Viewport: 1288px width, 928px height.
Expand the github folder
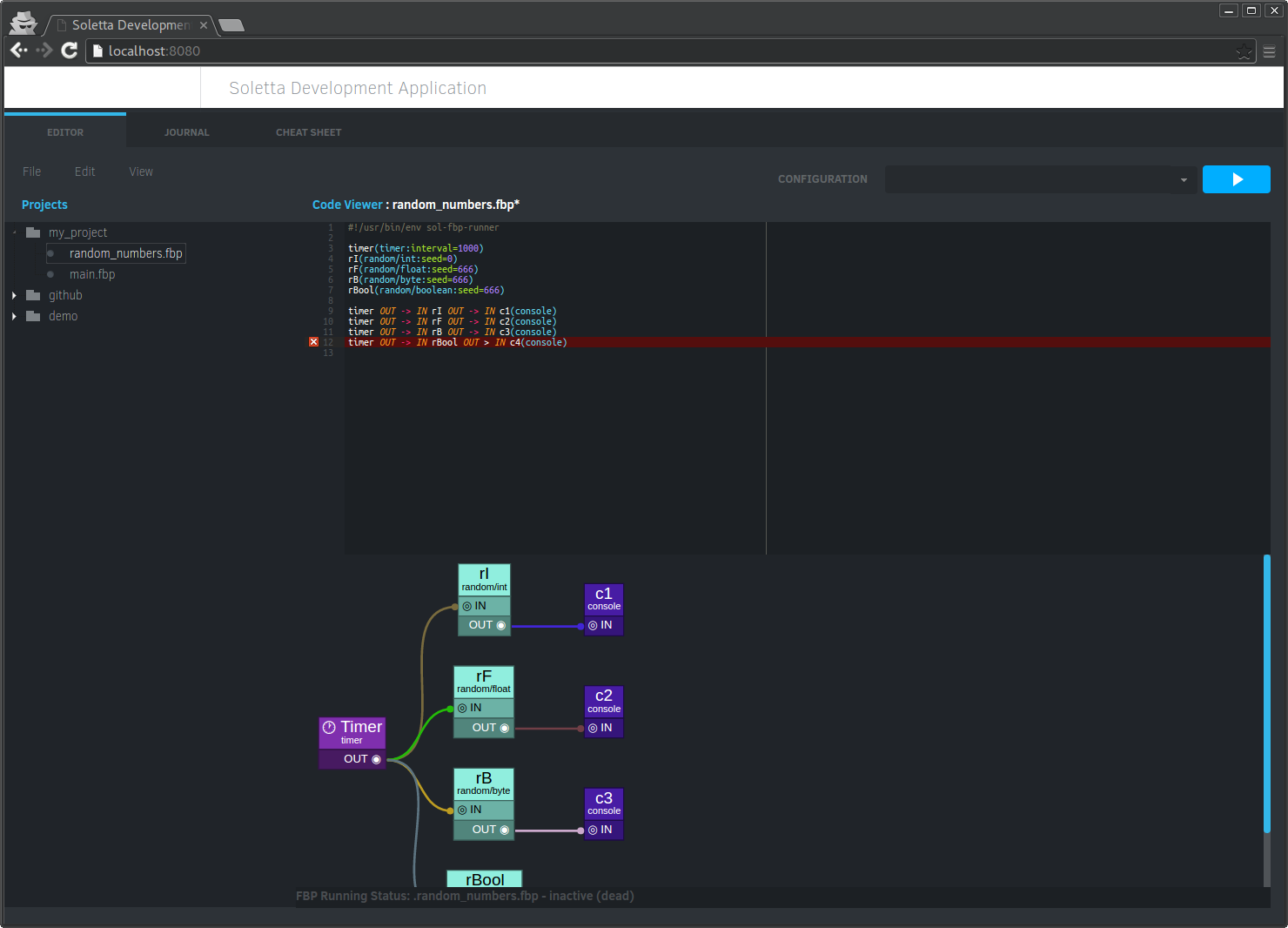(14, 295)
